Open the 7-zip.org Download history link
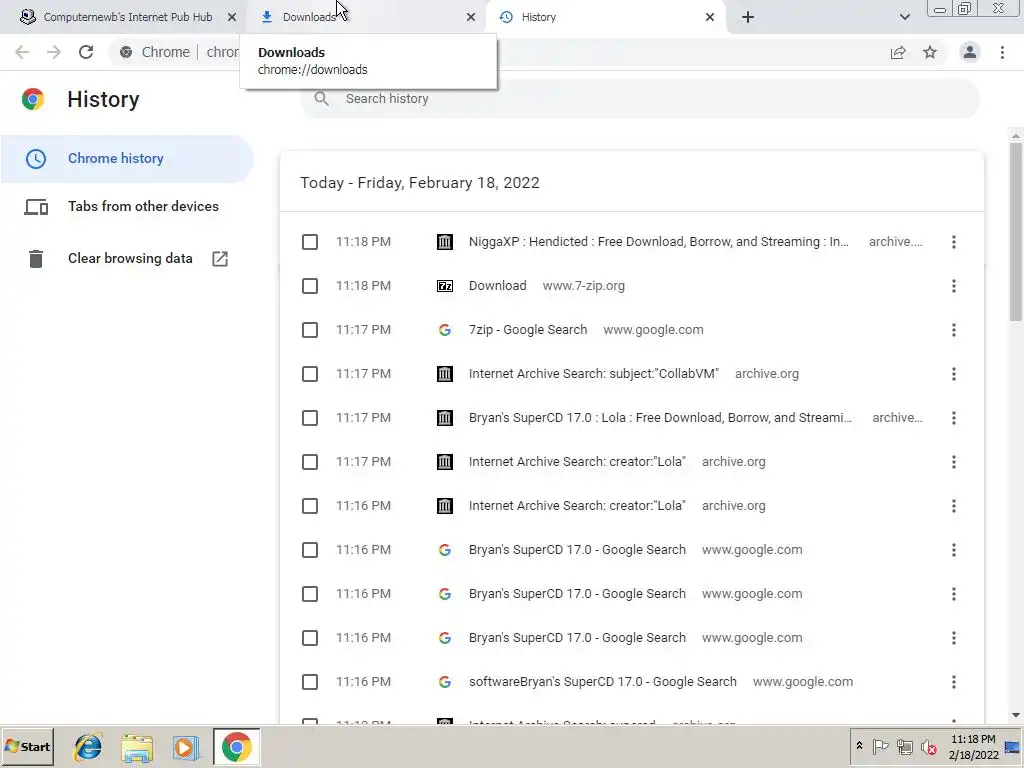1024x768 pixels. click(x=498, y=286)
